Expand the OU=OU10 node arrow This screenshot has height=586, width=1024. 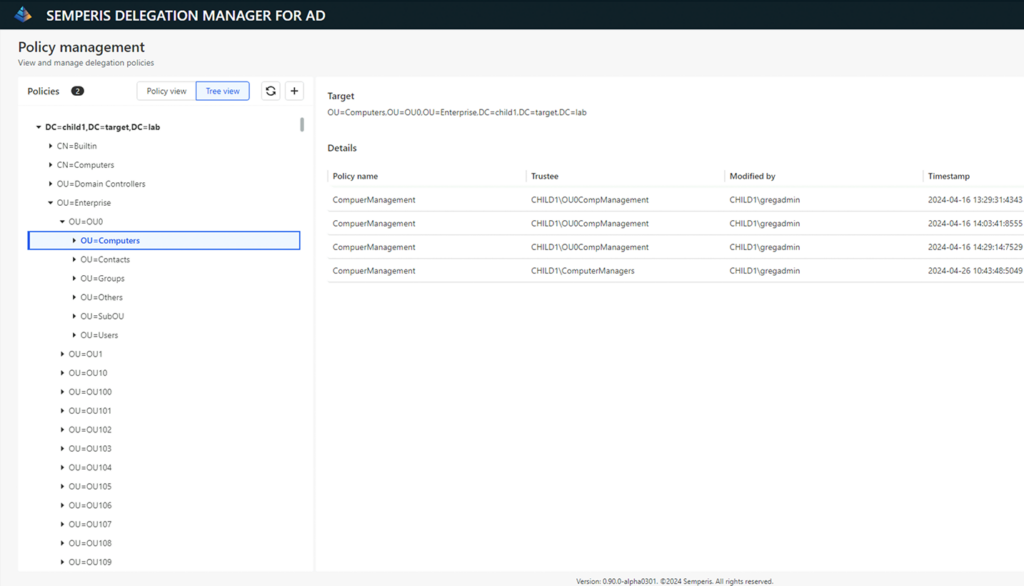[x=62, y=373]
